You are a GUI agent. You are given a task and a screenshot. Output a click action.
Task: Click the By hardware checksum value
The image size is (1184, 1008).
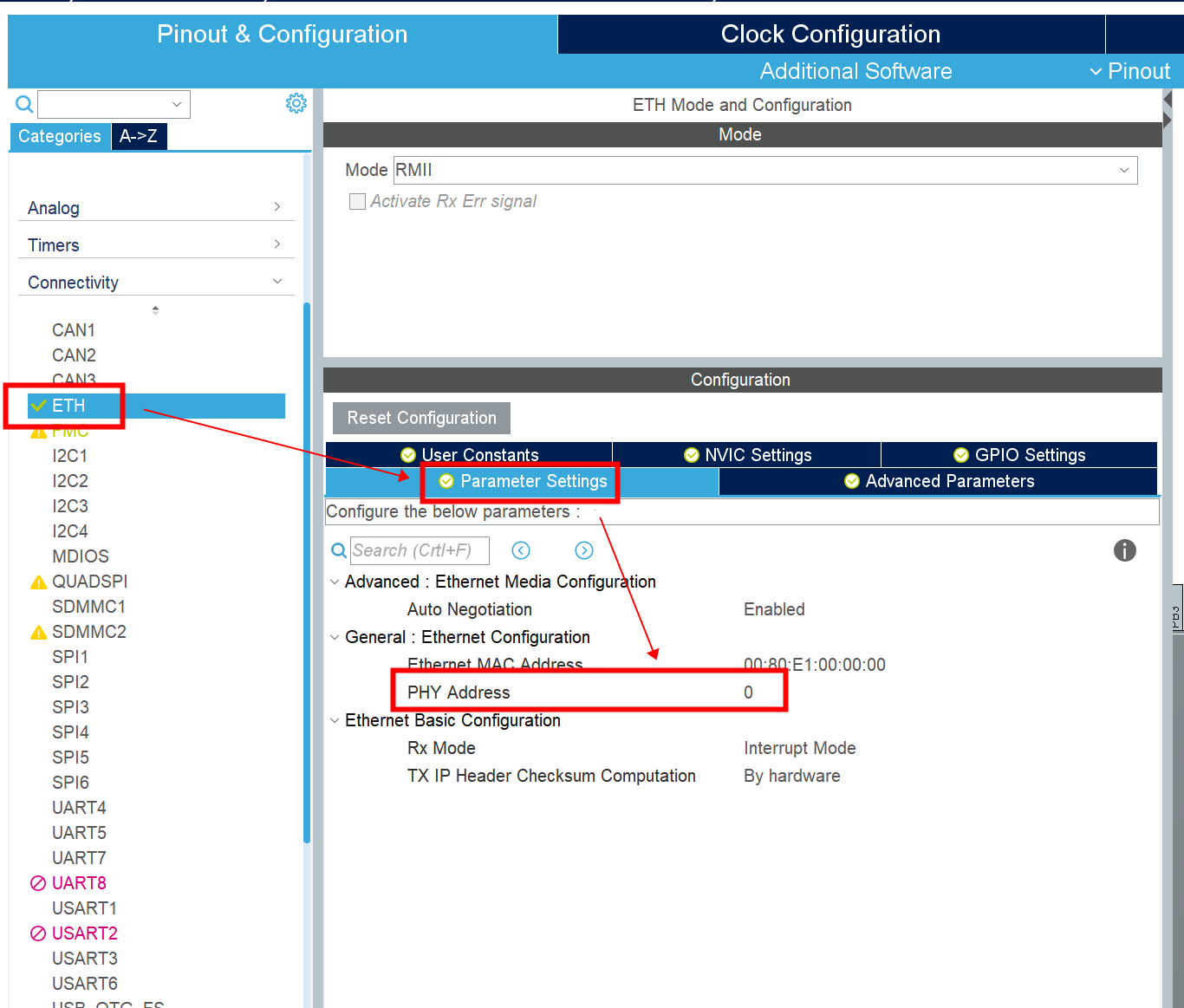[x=791, y=776]
